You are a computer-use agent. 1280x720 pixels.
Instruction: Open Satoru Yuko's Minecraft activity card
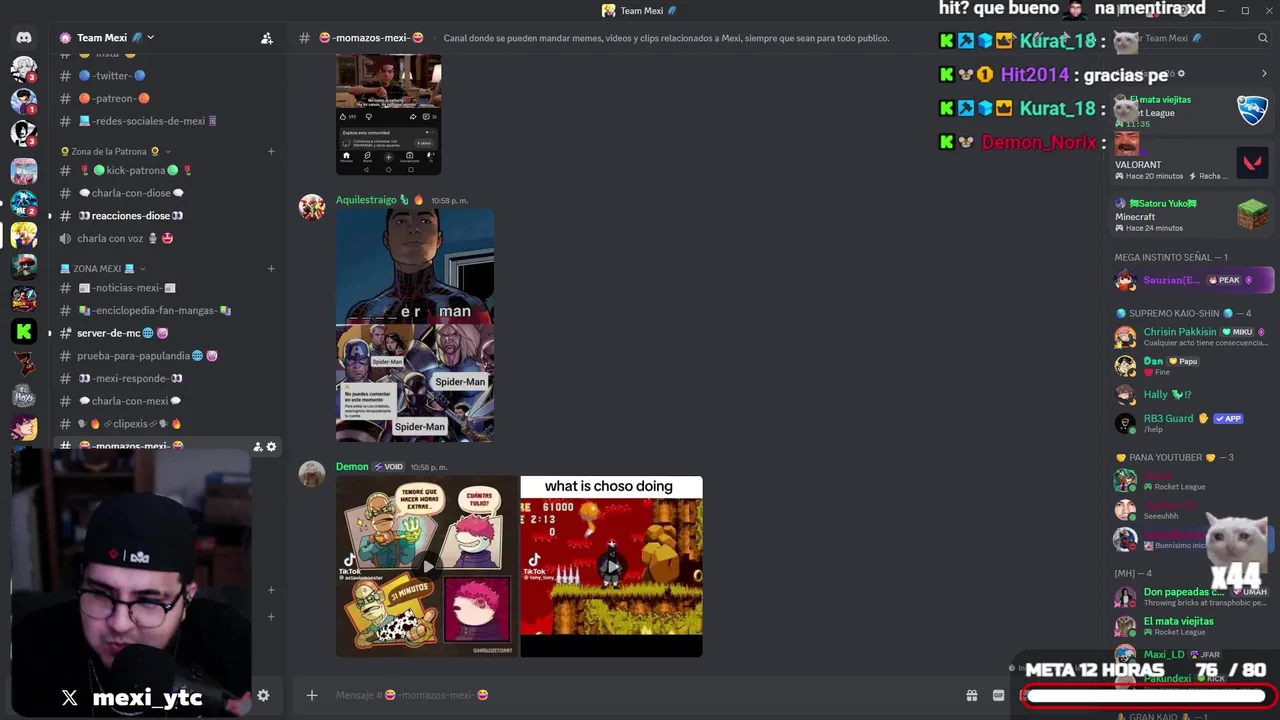1192,215
